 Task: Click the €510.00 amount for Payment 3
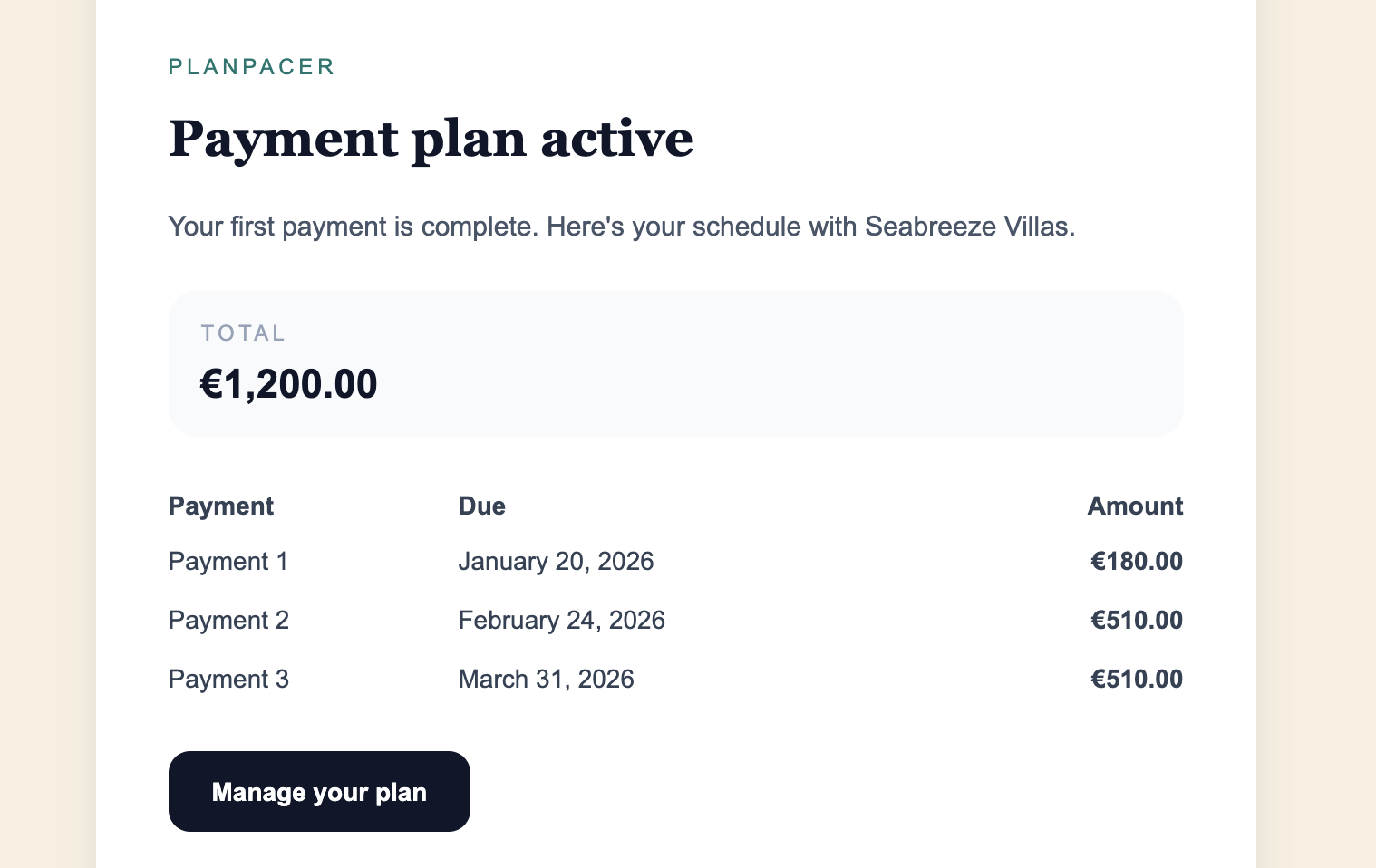1137,680
